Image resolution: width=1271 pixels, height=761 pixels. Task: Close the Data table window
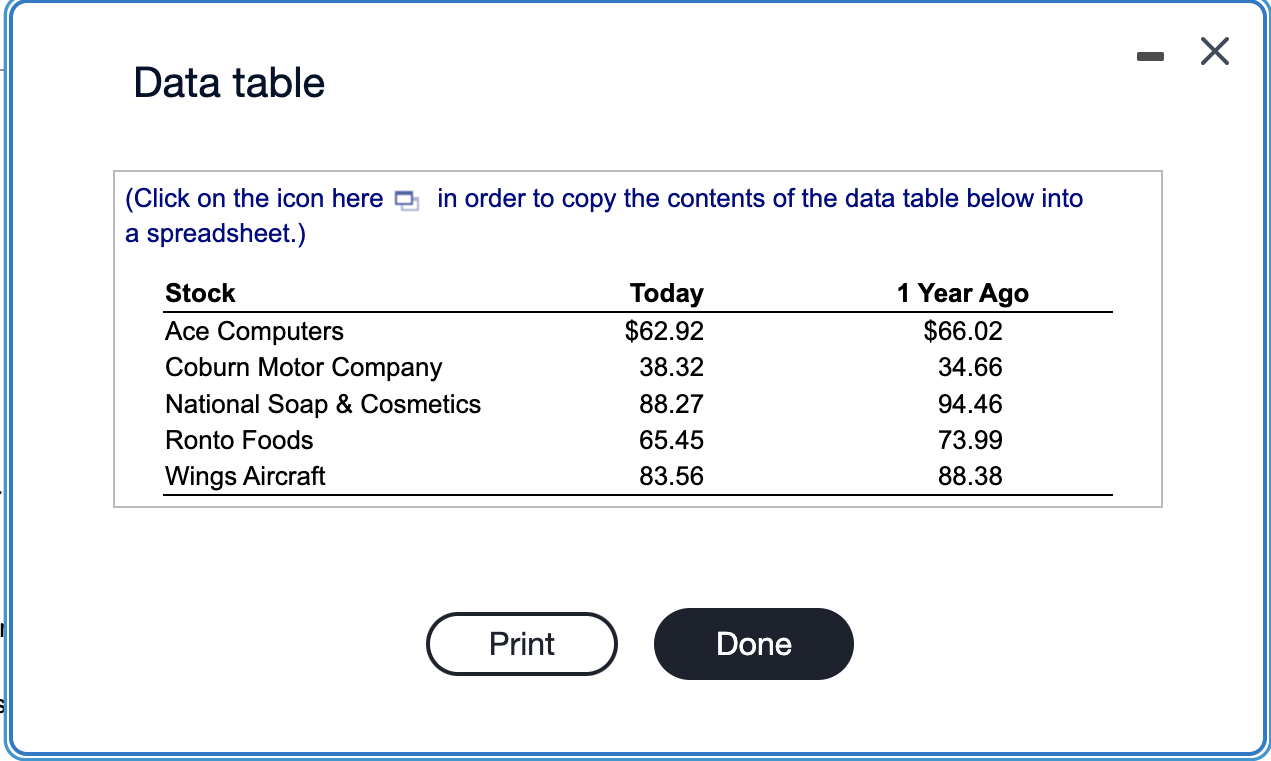coord(1214,51)
